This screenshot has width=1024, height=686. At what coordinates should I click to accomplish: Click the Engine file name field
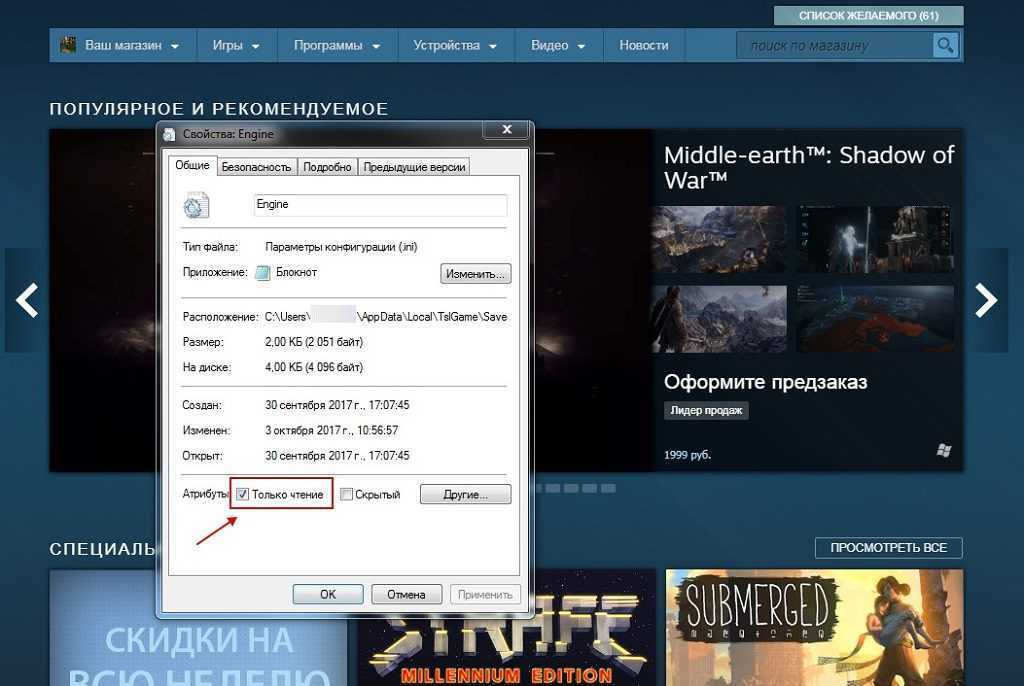click(380, 204)
